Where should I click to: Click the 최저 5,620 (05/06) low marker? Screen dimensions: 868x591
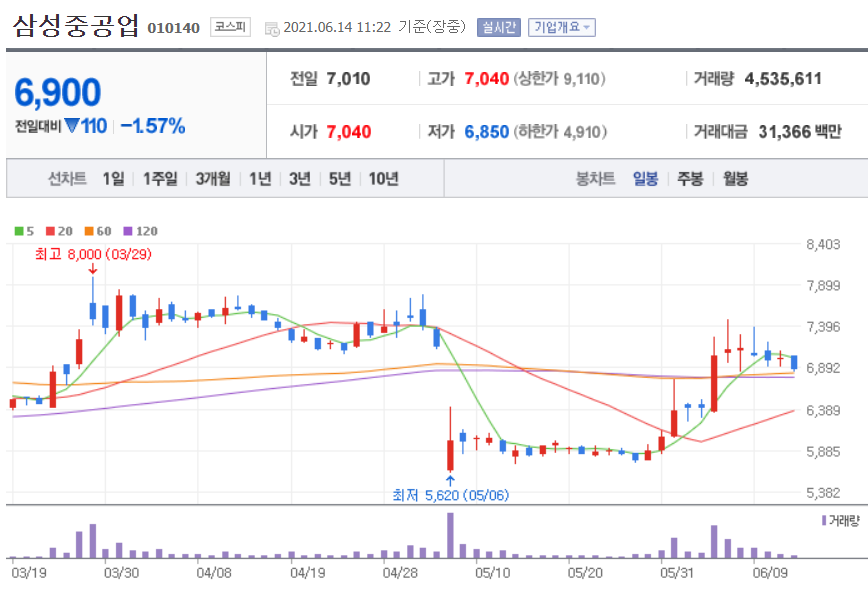click(x=450, y=495)
